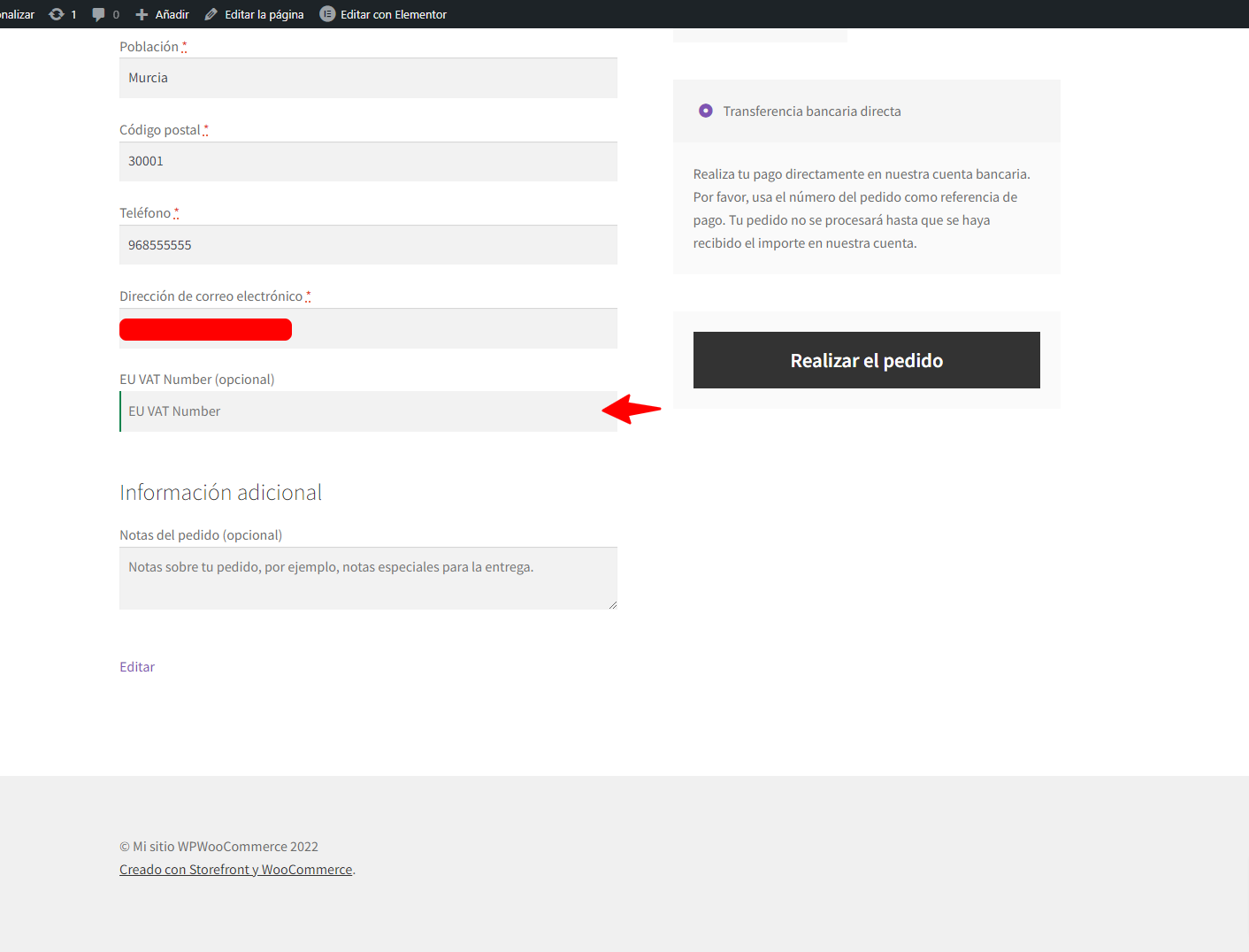The image size is (1249, 952).
Task: Click the updates refresh icon in admin bar
Action: click(x=57, y=14)
